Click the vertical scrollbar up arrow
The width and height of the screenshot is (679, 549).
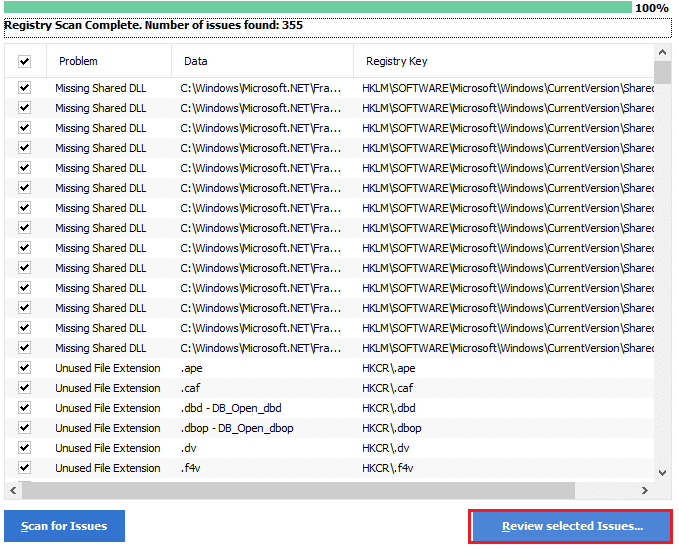(662, 52)
